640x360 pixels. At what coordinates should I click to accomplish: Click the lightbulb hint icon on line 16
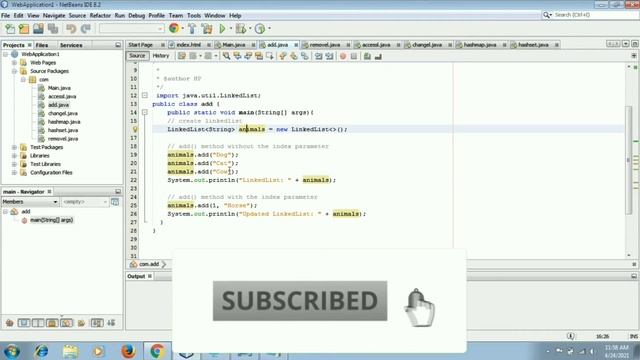click(x=135, y=129)
